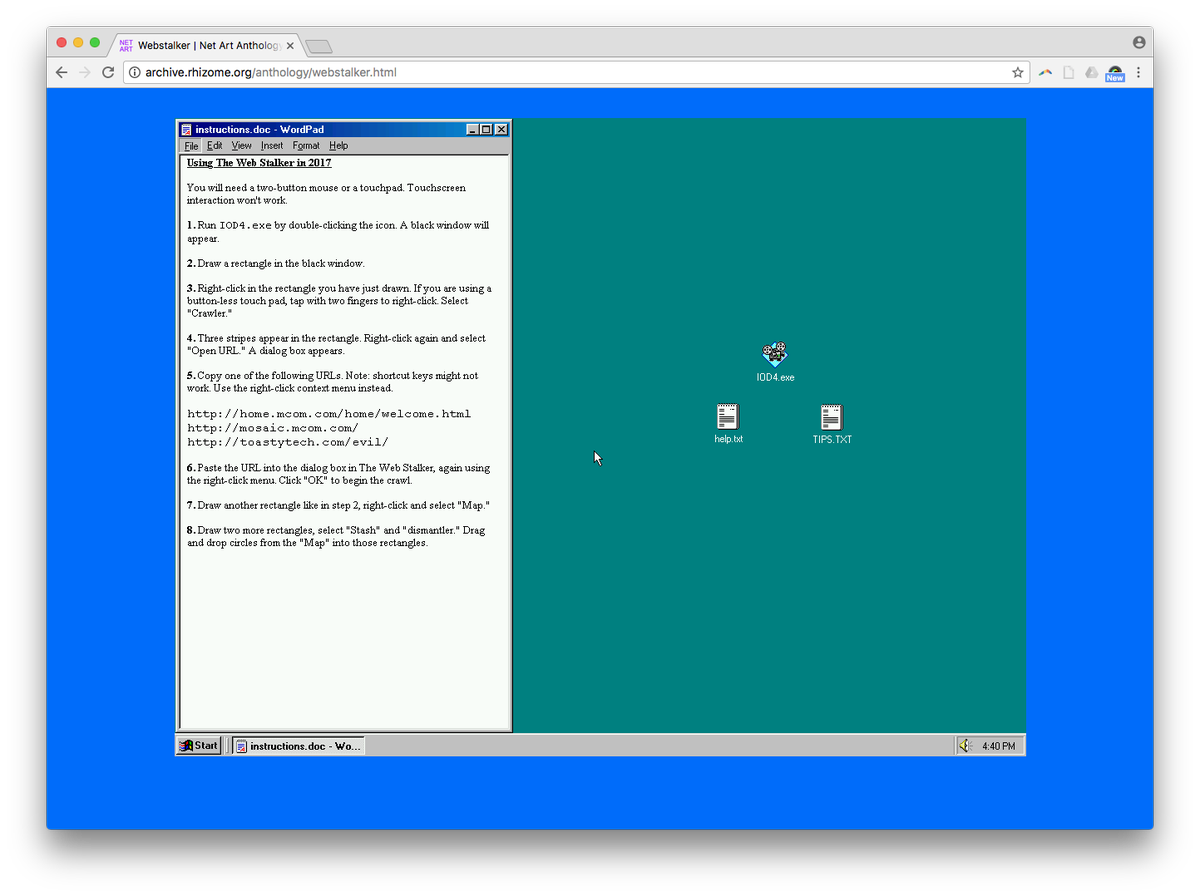This screenshot has width=1200, height=896.
Task: Click the 4:40 PM taskbar clock
Action: (998, 746)
